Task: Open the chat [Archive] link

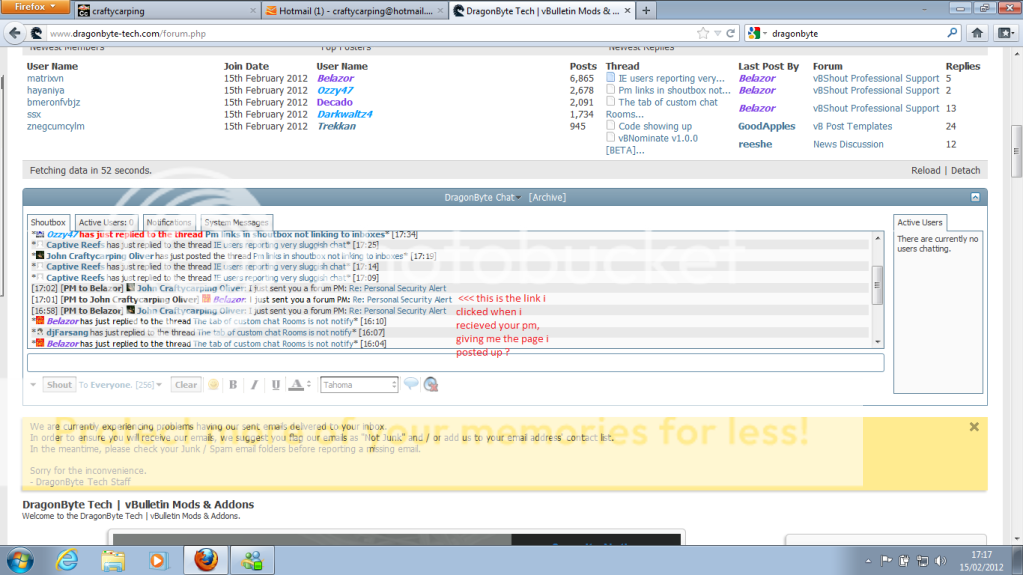Action: pyautogui.click(x=547, y=197)
